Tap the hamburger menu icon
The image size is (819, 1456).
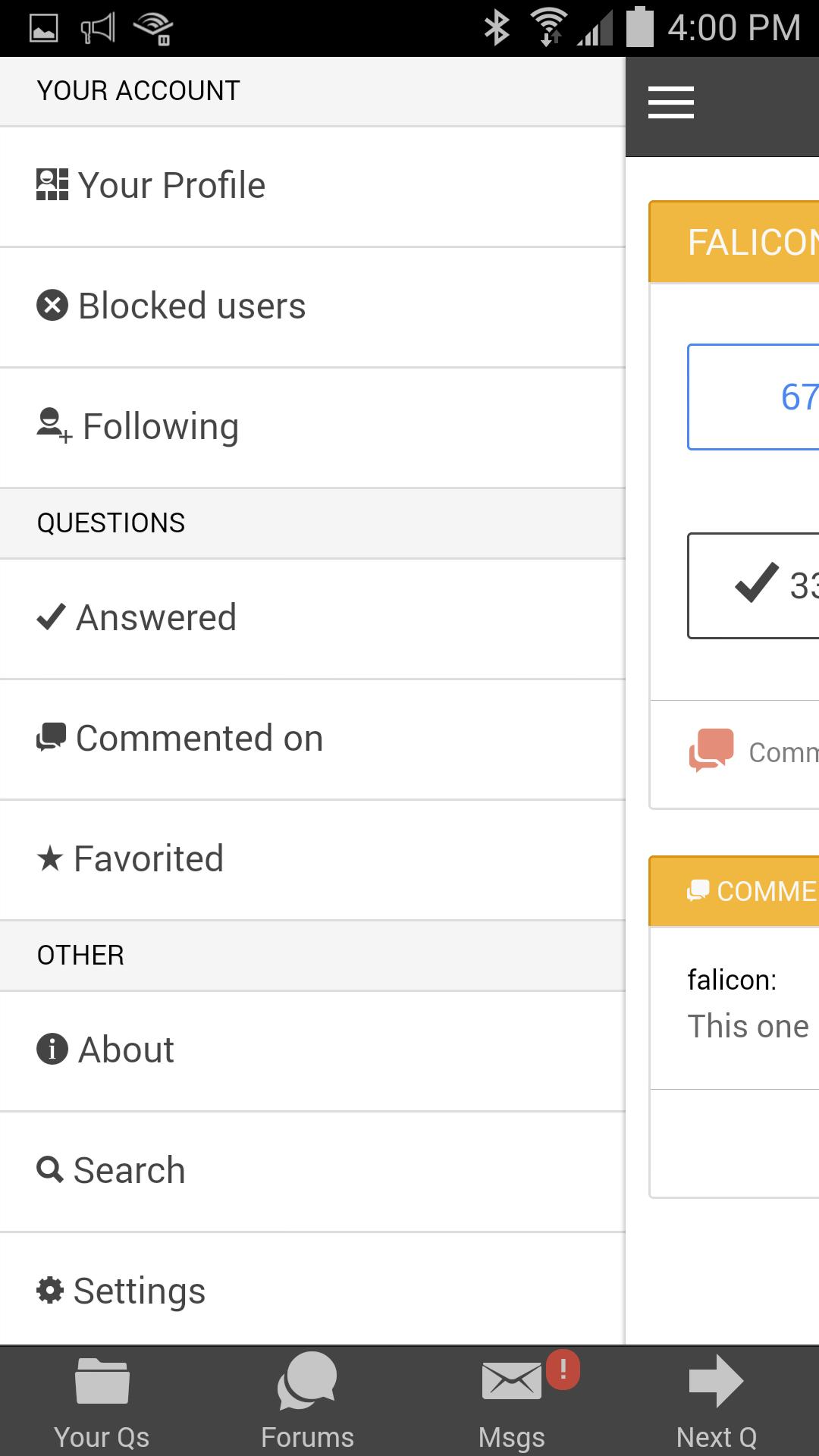tap(671, 102)
